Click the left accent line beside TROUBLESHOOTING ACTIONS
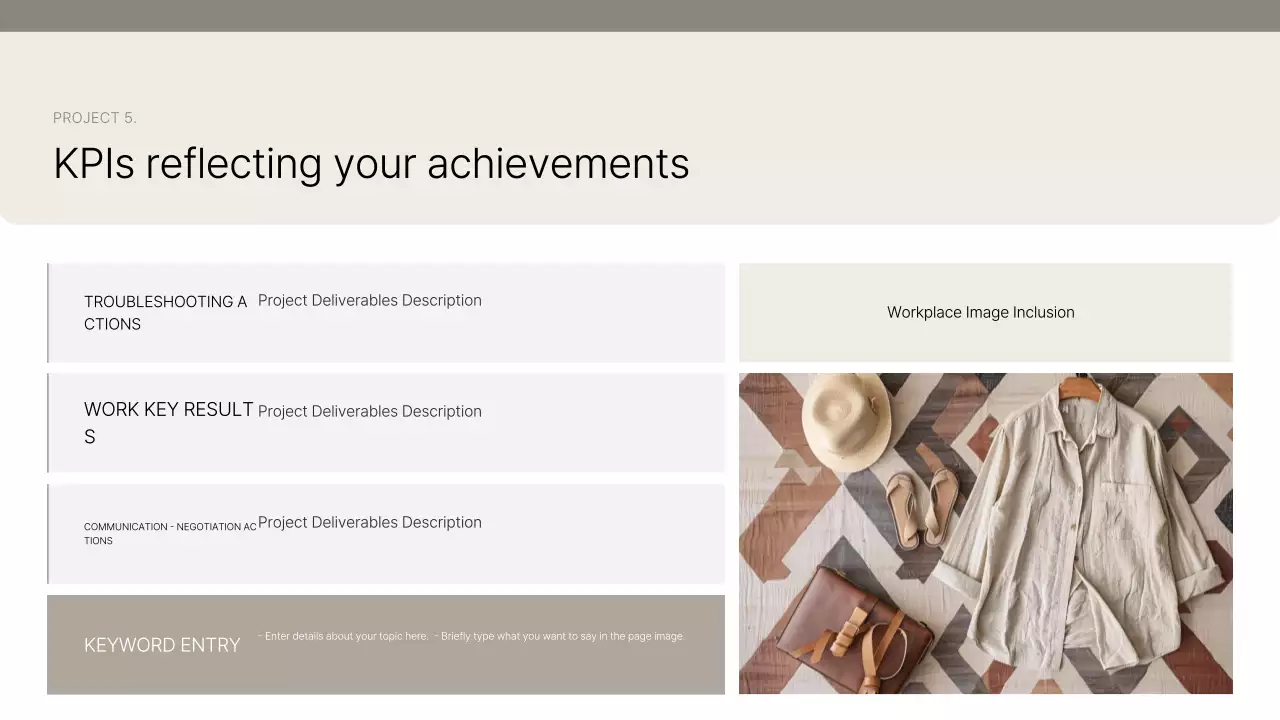 click(x=48, y=312)
